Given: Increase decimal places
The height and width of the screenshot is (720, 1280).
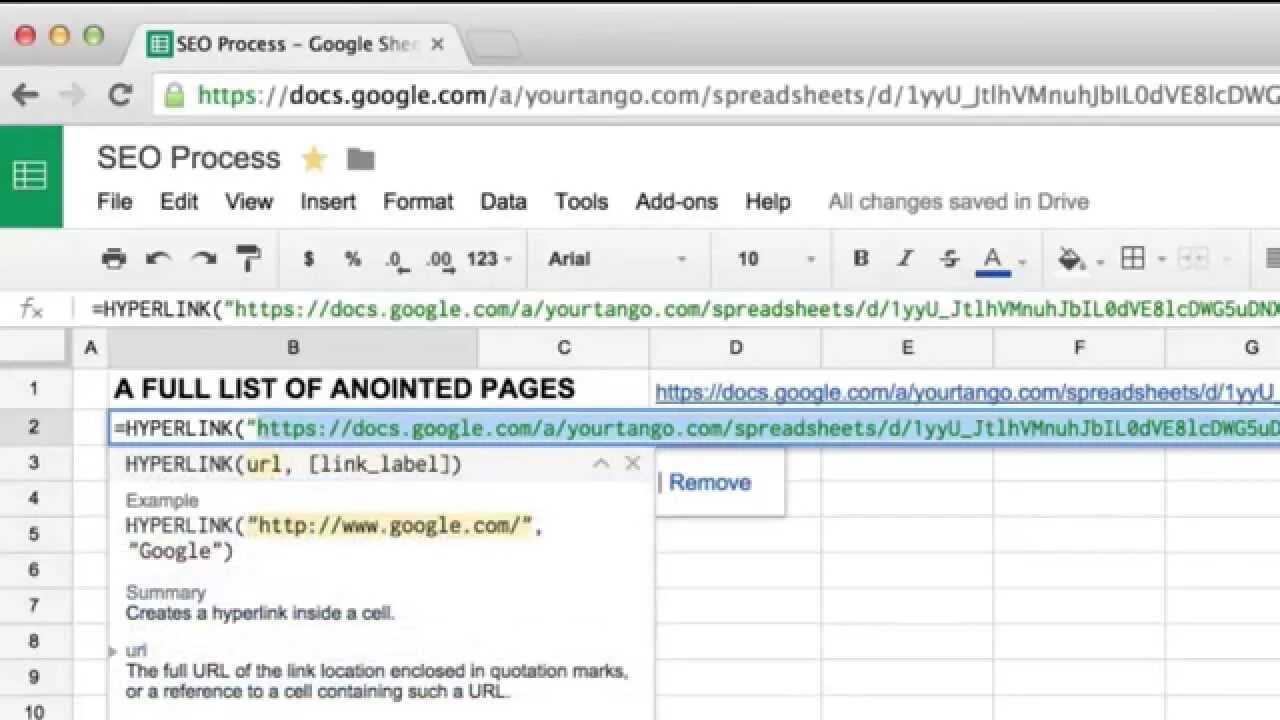Looking at the screenshot, I should (439, 260).
